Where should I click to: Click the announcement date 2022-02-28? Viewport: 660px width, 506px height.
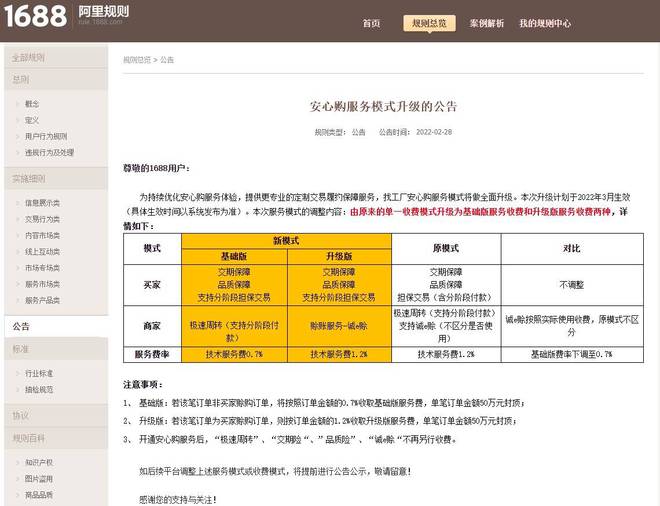(434, 132)
